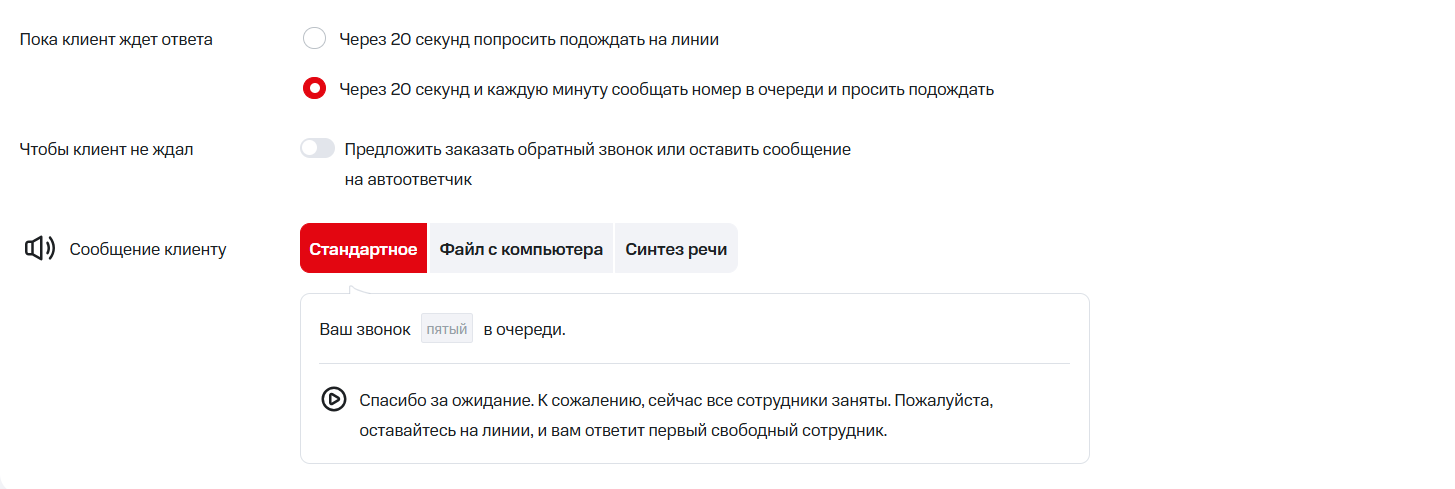
Task: Play the standard waiting message audio
Action: click(333, 400)
